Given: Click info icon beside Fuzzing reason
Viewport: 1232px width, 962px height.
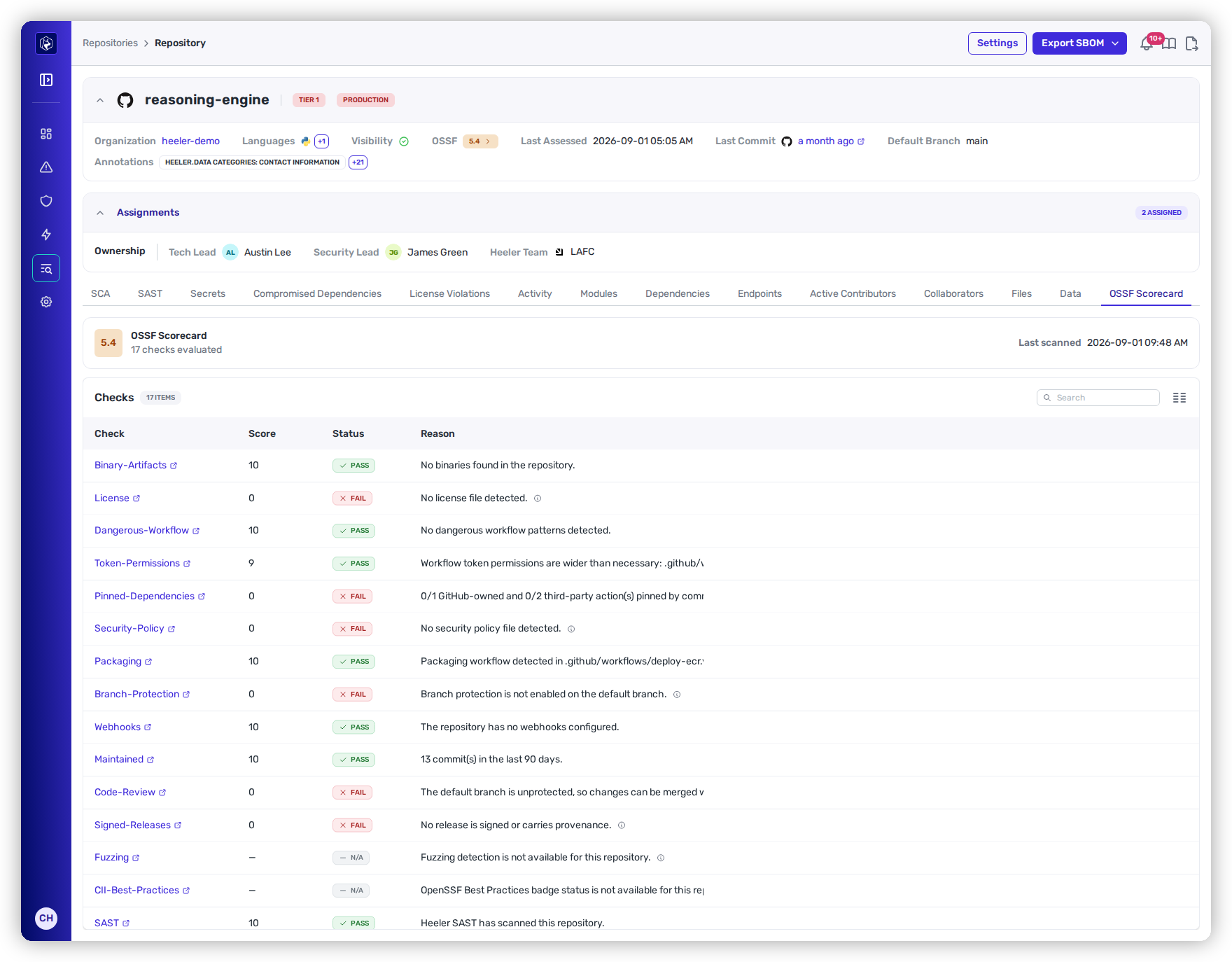Looking at the screenshot, I should [x=661, y=858].
